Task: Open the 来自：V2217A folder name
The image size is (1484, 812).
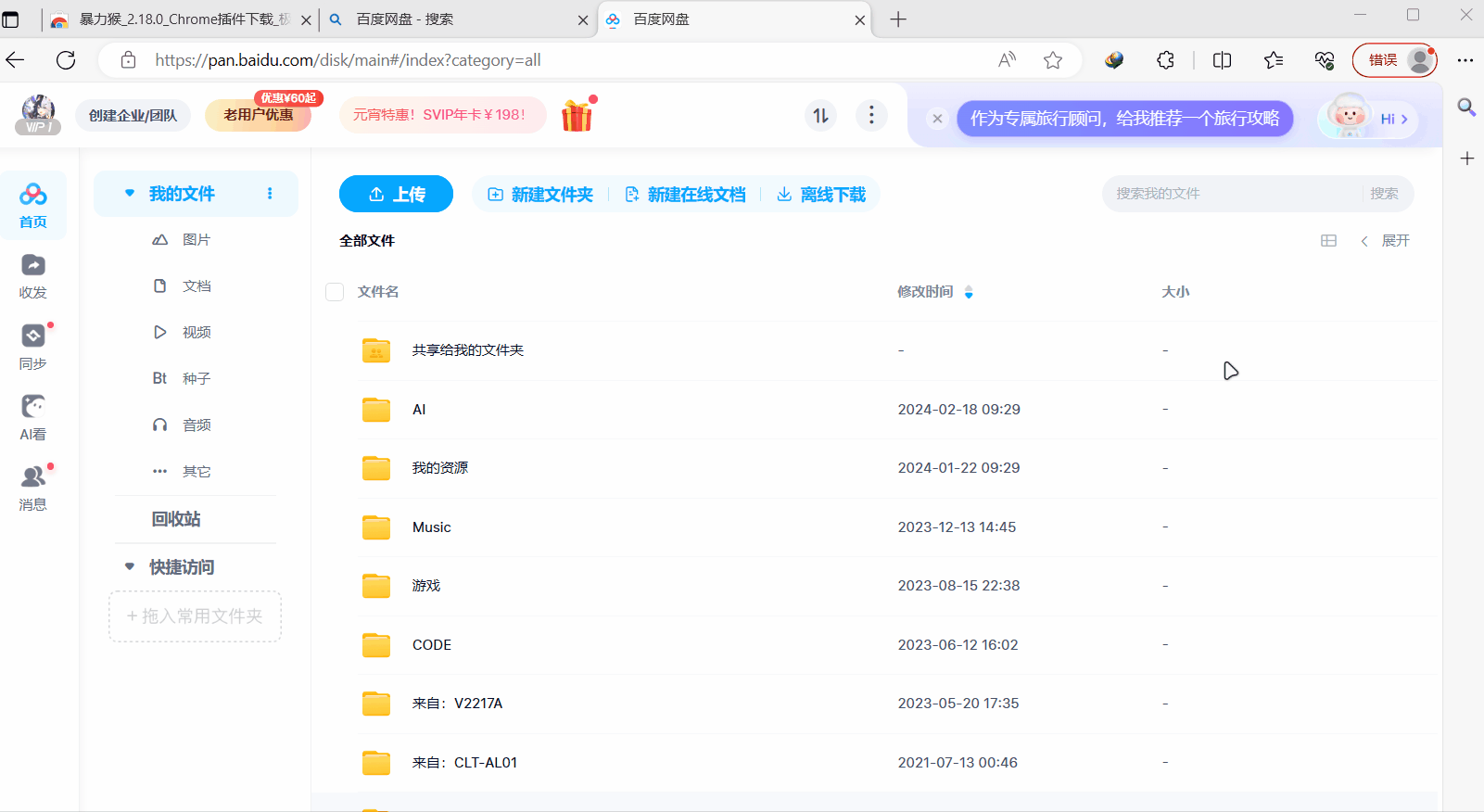Action: pyautogui.click(x=457, y=704)
